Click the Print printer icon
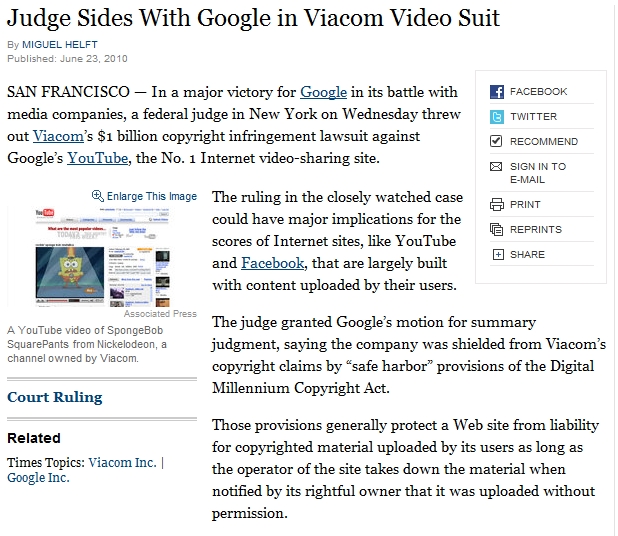This screenshot has width=618, height=536. 497,205
